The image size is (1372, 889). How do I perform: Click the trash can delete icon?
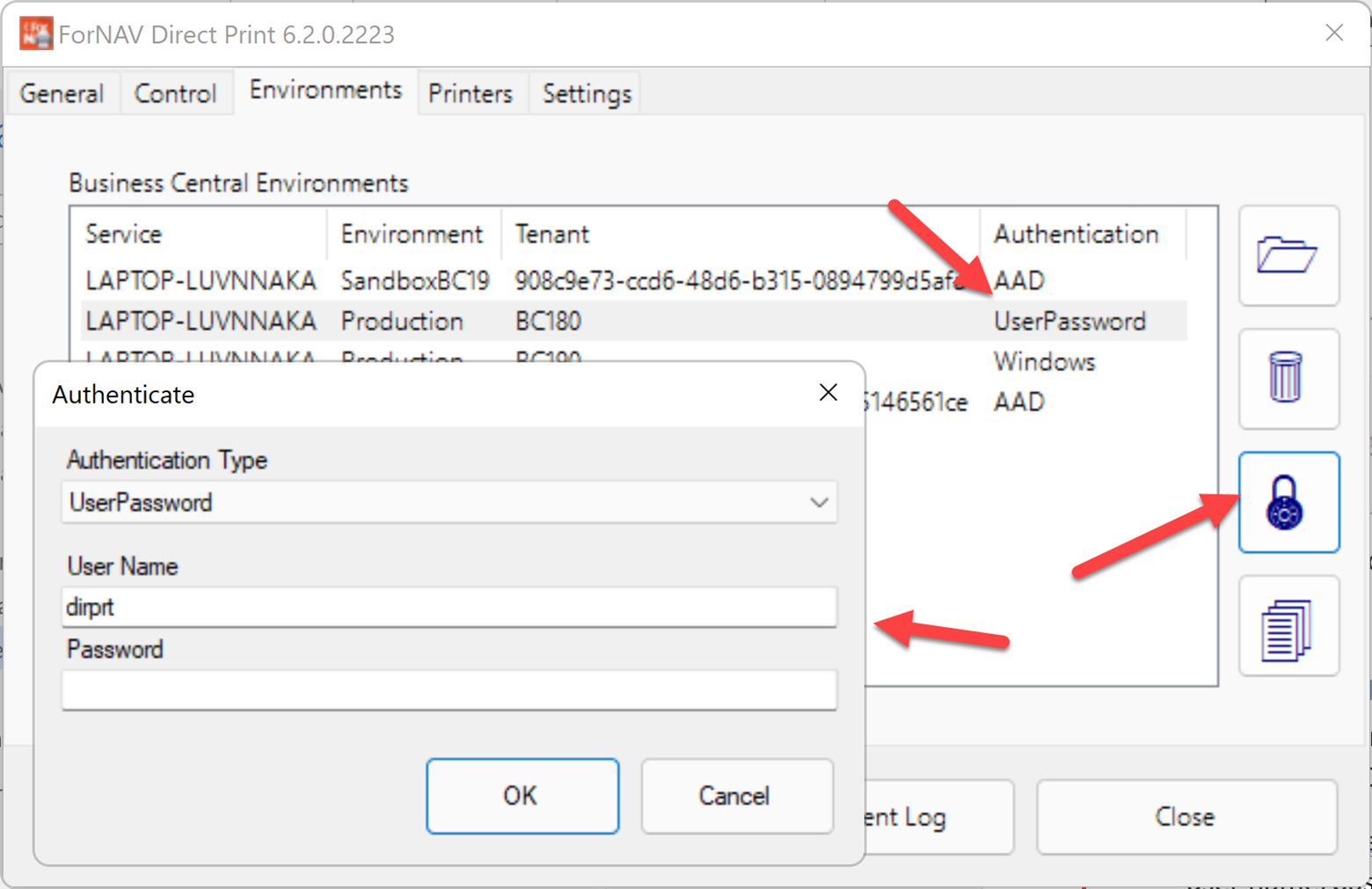(1288, 379)
